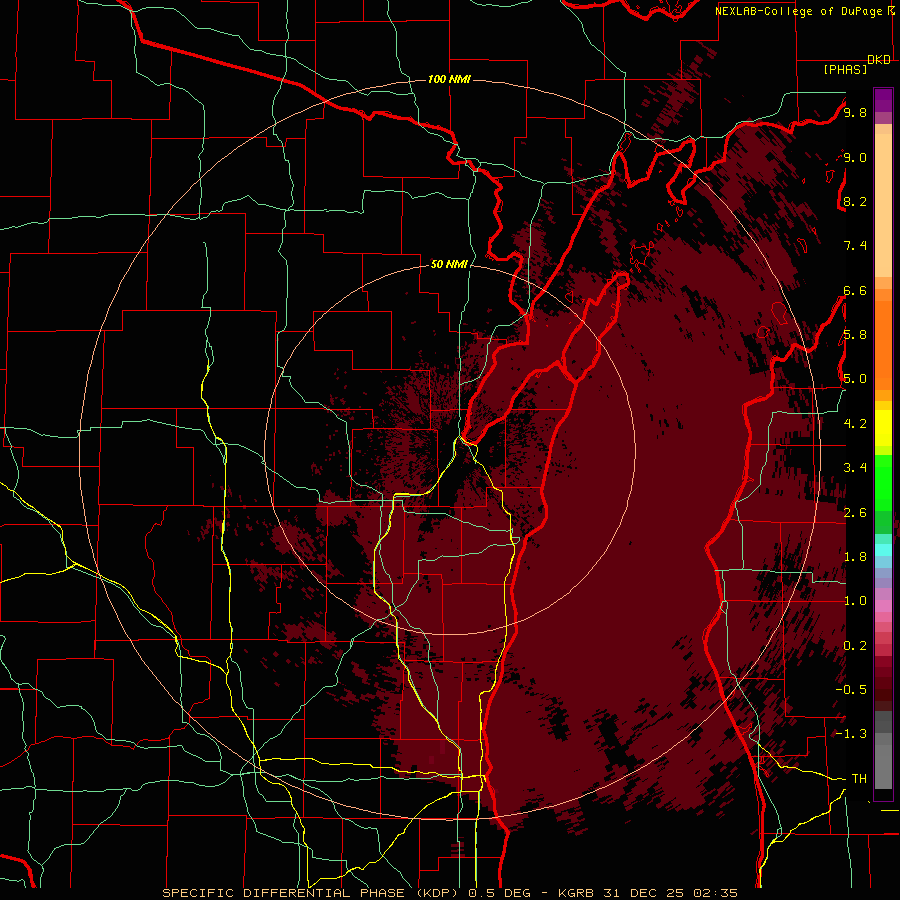
Task: Click the "TH" threshold label on the scale
Action: click(x=859, y=779)
